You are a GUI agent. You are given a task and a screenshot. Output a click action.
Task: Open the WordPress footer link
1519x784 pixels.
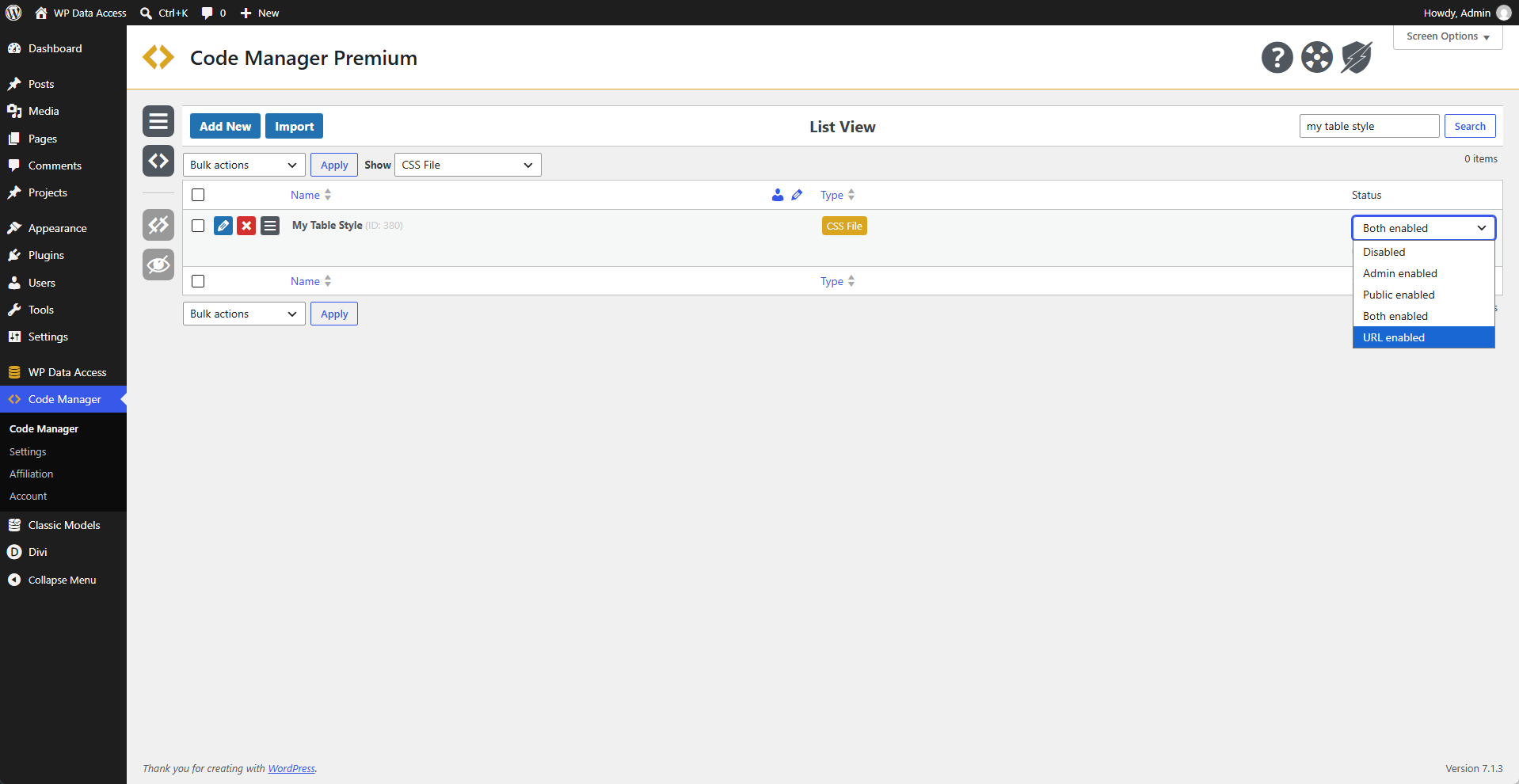click(x=291, y=768)
